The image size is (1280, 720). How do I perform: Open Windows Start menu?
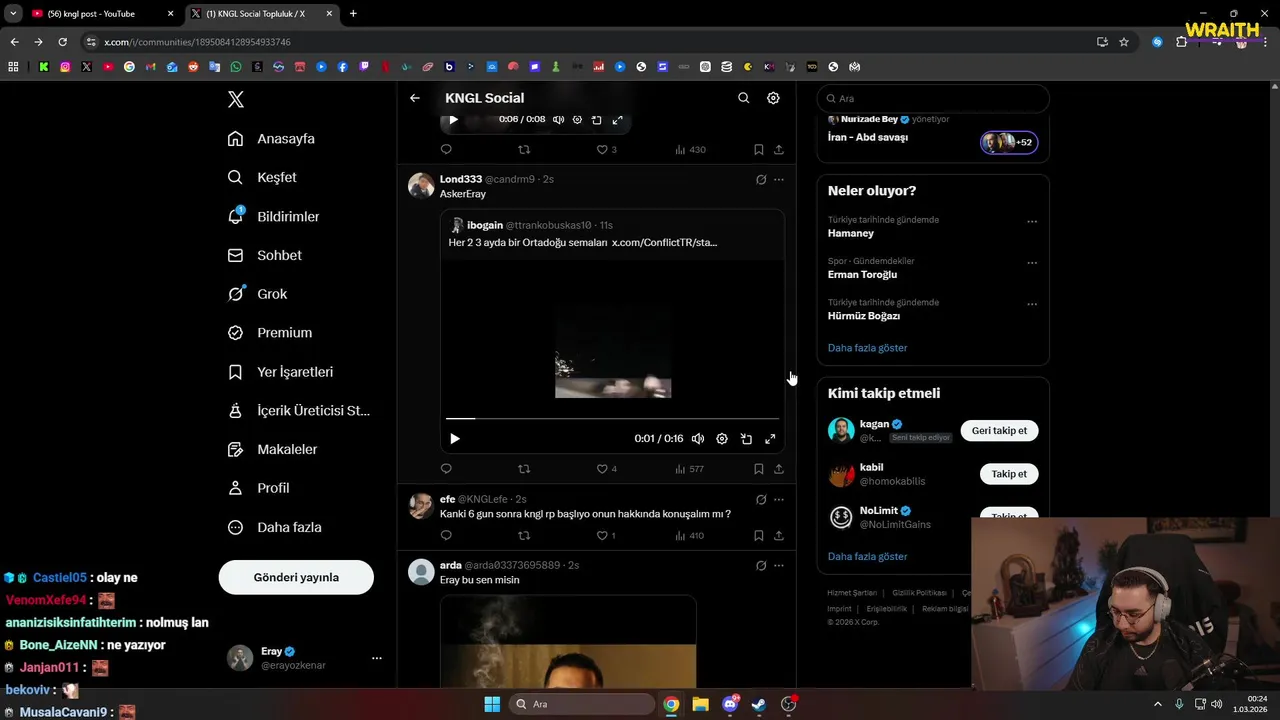492,704
